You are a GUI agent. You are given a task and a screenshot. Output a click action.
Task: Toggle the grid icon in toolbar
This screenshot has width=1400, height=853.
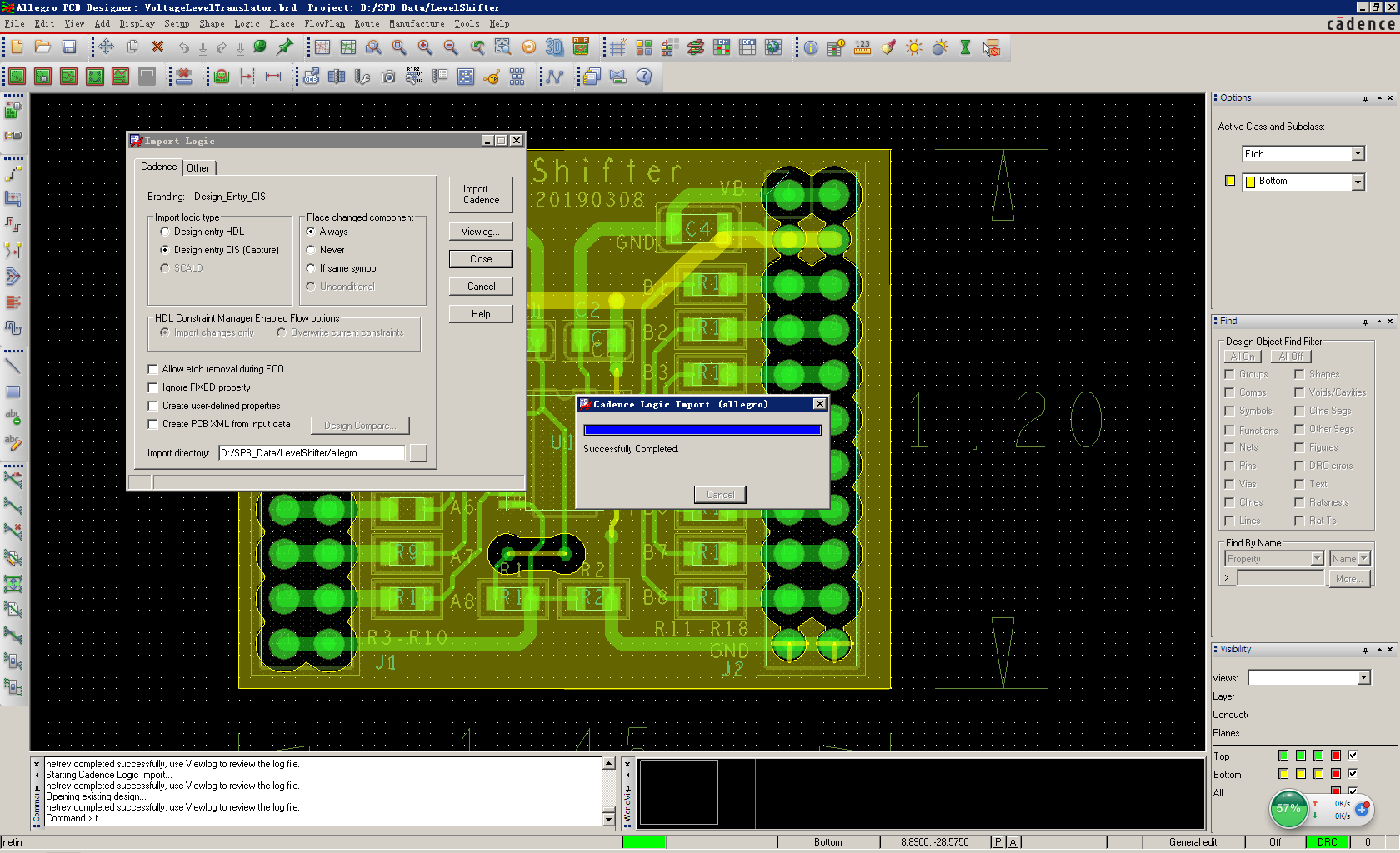click(x=617, y=47)
